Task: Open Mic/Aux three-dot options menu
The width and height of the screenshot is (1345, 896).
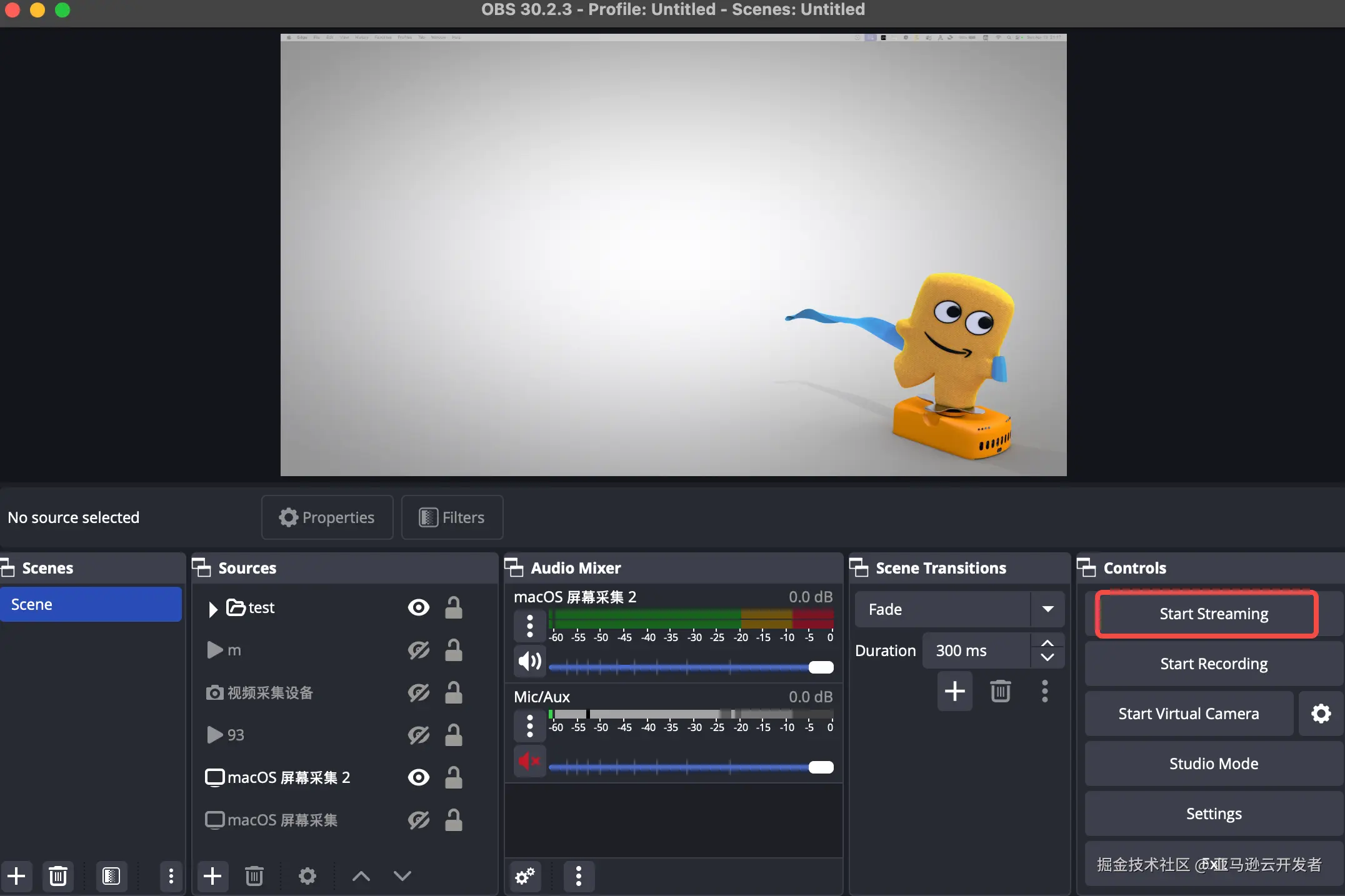Action: click(x=529, y=726)
